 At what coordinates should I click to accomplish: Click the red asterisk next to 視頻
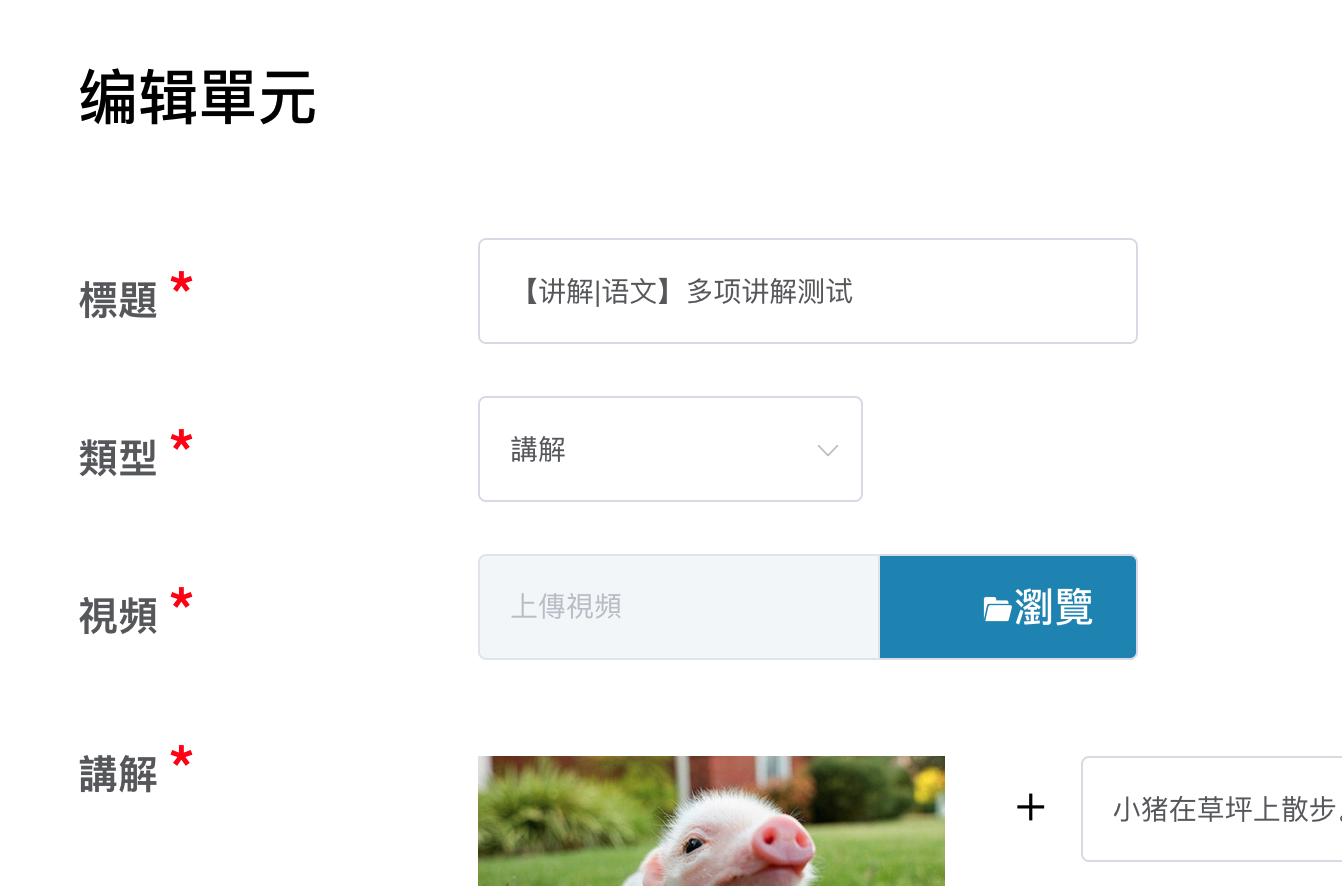(181, 601)
